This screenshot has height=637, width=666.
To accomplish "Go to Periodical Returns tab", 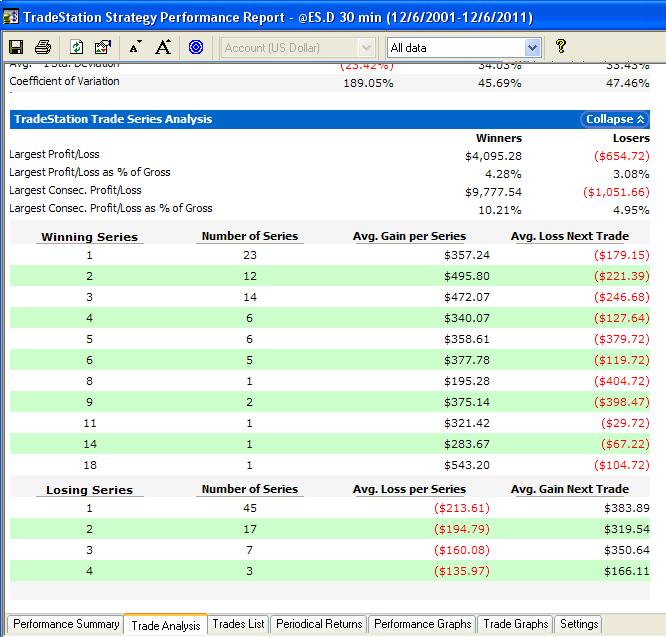I will coord(319,624).
